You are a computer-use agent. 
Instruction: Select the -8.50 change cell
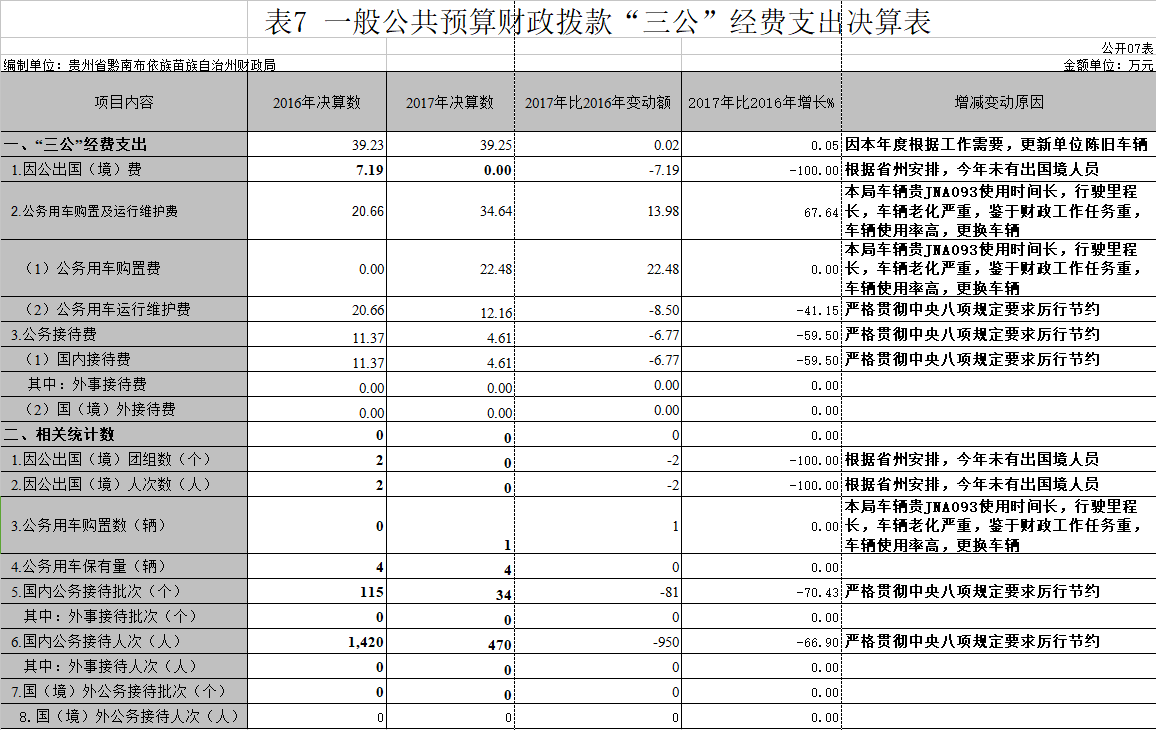point(598,310)
